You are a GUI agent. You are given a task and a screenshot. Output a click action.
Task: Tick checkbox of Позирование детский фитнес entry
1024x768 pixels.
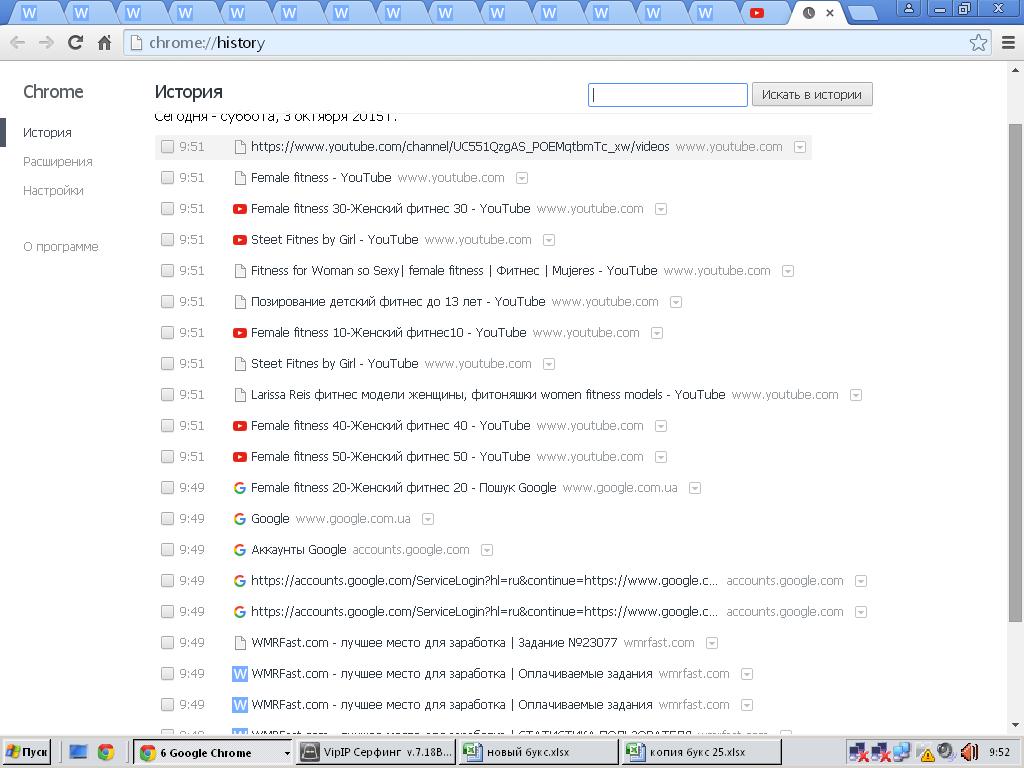[x=167, y=302]
